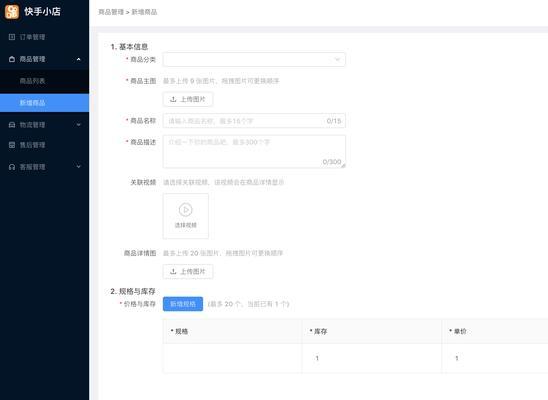Screen dimensions: 548x400
Task: Click 商品管理 breadcrumb link
Action: point(111,12)
